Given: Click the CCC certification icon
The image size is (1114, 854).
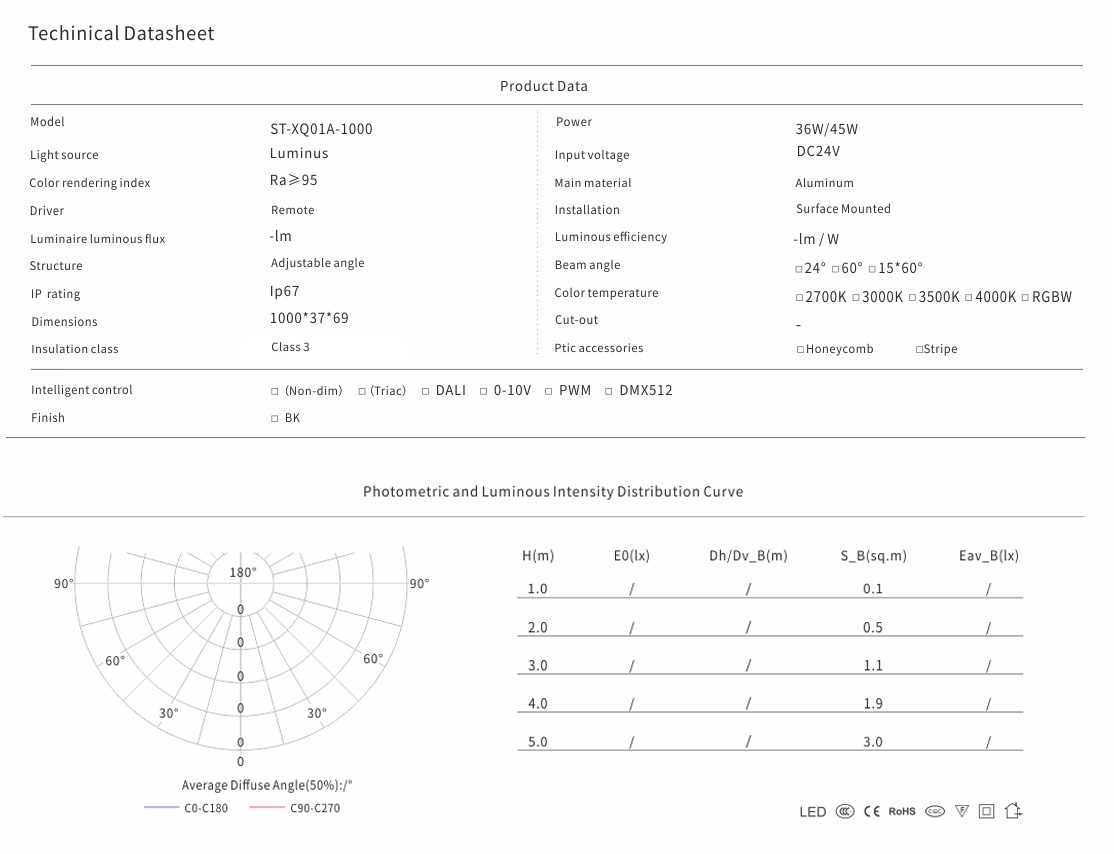Looking at the screenshot, I should [845, 812].
